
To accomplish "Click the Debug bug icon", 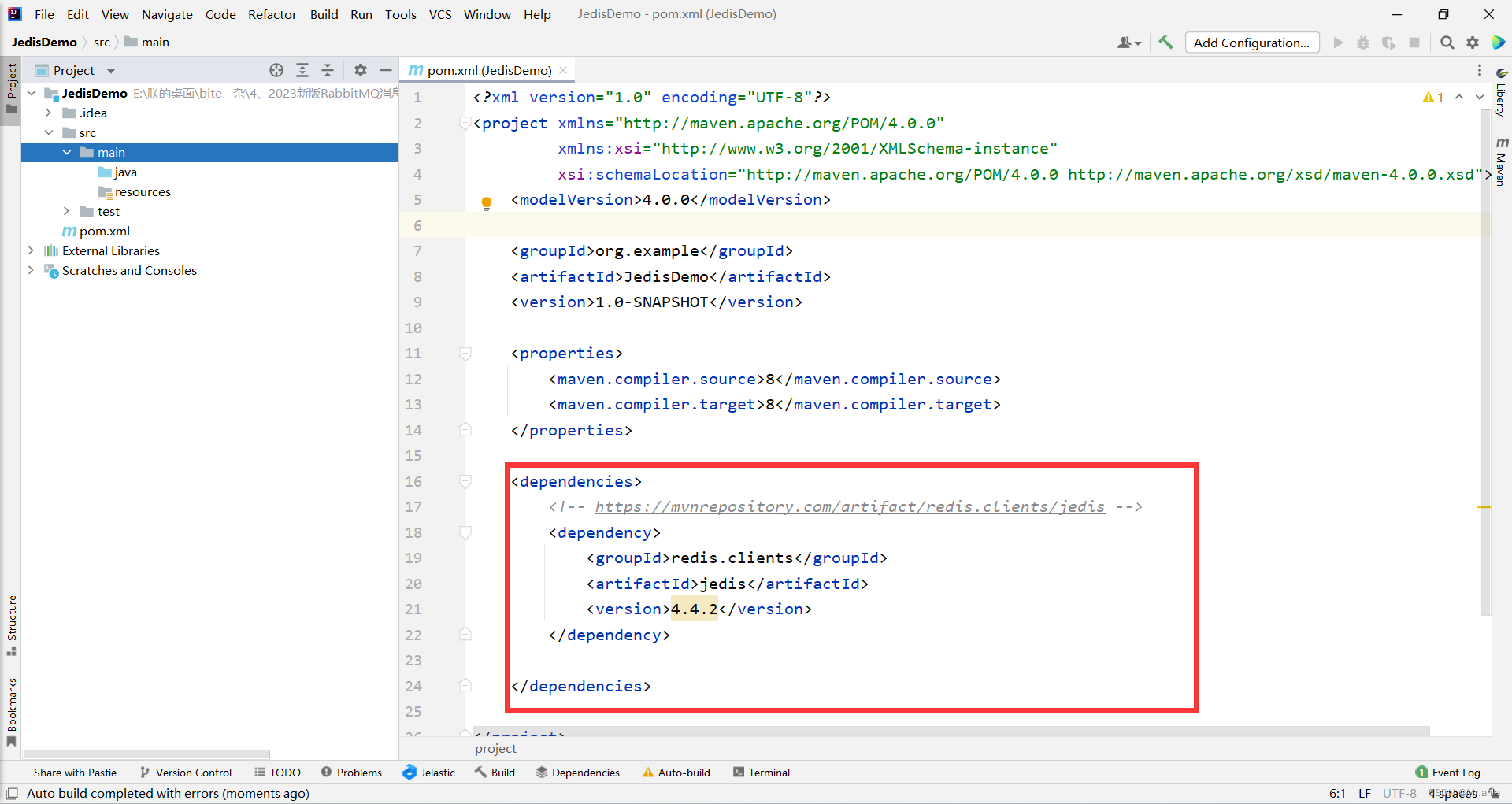I will pos(1363,43).
